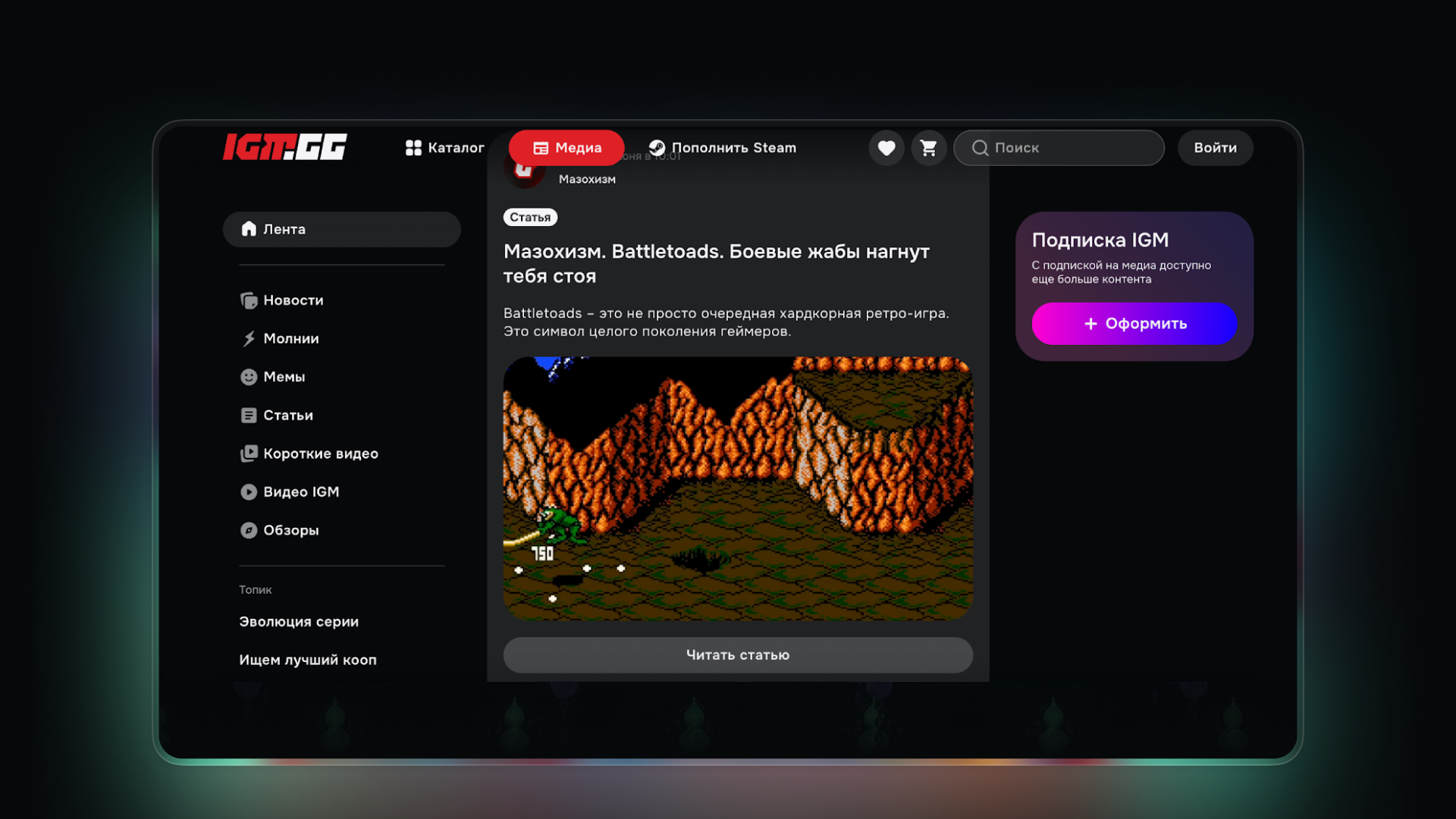Open Короткие видео section
Image resolution: width=1456 pixels, height=819 pixels.
coord(320,453)
